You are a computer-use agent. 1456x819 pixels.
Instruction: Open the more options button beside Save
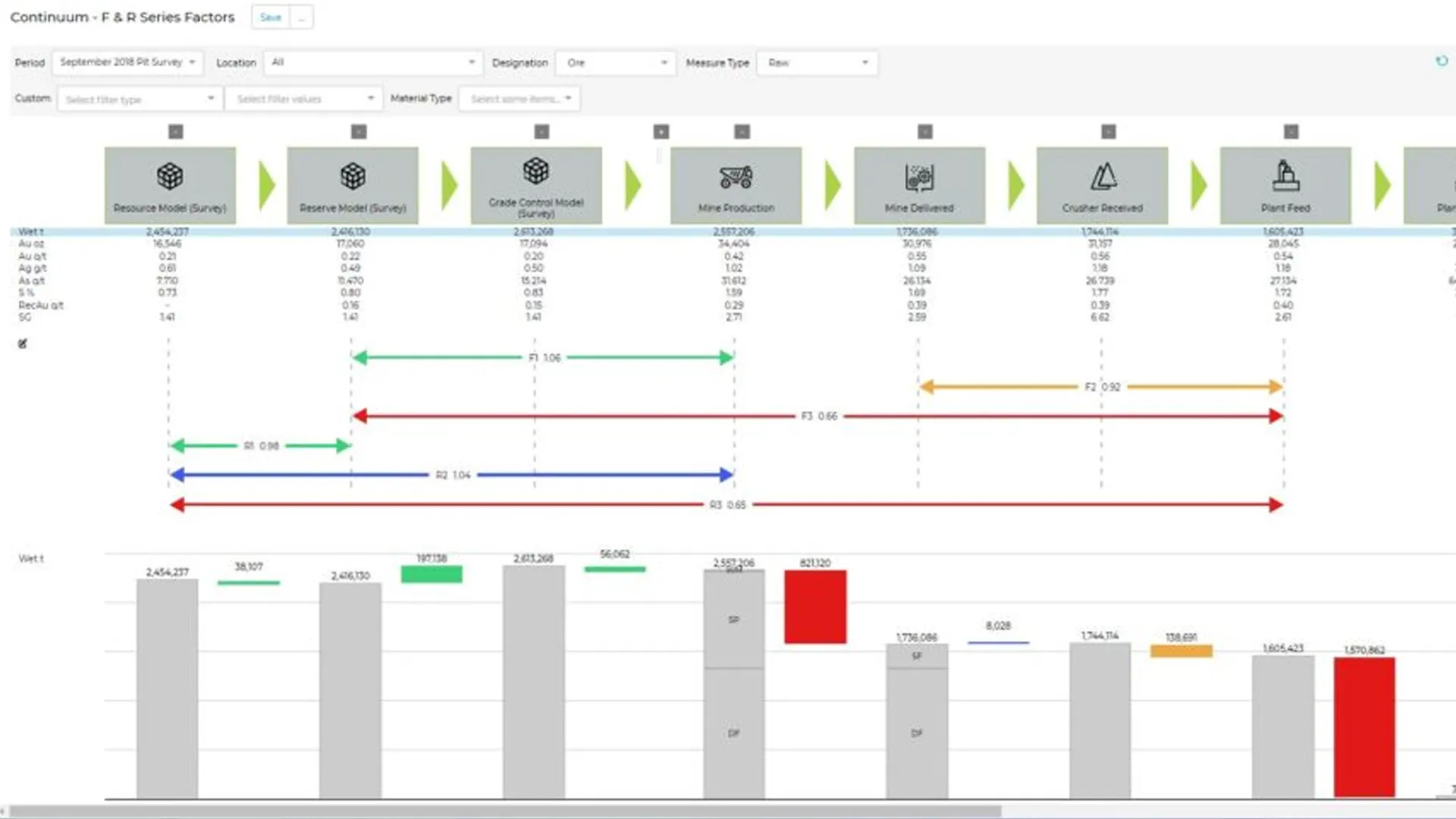[302, 17]
